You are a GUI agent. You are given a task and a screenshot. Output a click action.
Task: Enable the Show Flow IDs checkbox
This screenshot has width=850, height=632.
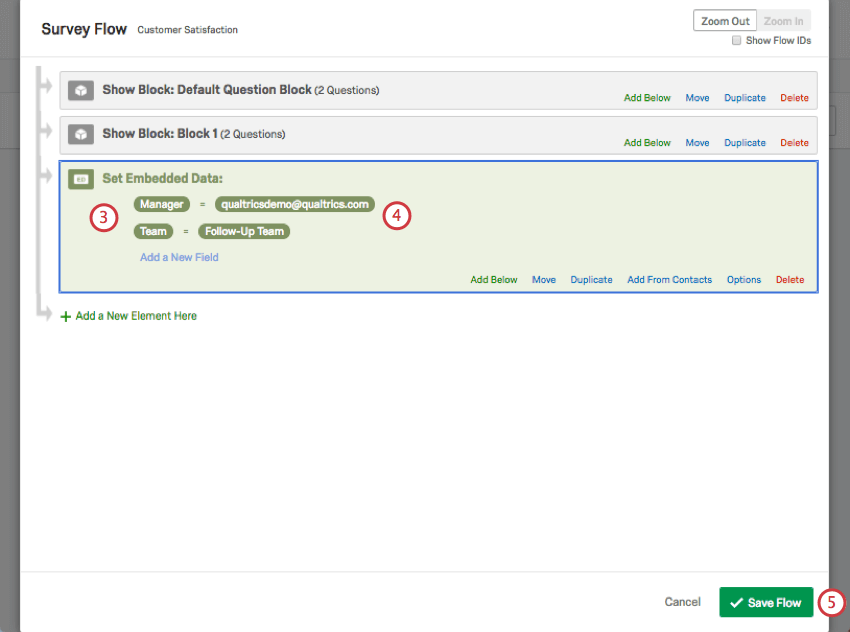point(737,40)
